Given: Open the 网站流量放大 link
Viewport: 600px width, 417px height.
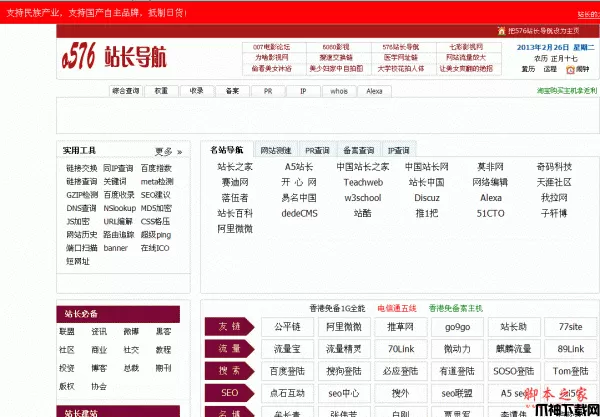Looking at the screenshot, I should (466, 58).
